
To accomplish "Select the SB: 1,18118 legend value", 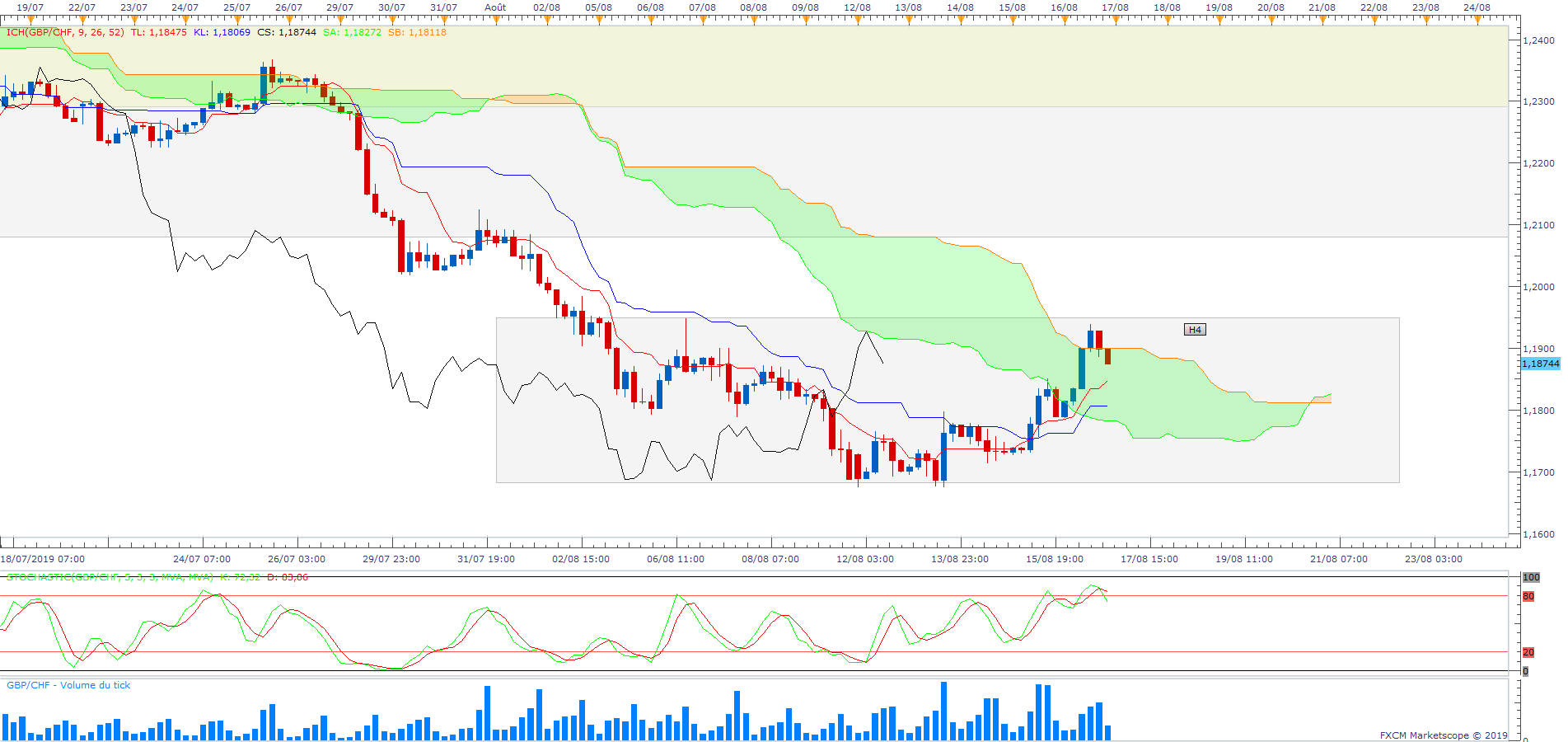I will pos(417,33).
